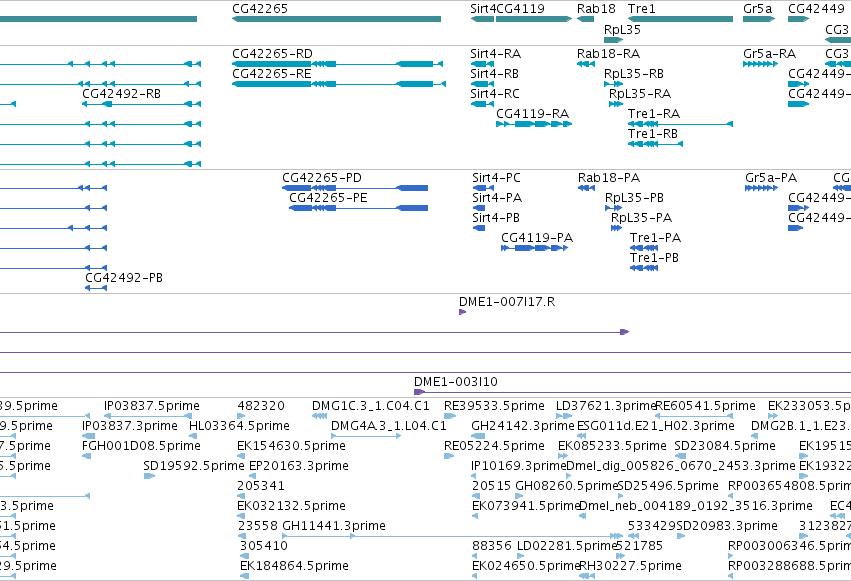
Task: Select the SD20983.3prime EST label
Action: pyautogui.click(x=727, y=526)
